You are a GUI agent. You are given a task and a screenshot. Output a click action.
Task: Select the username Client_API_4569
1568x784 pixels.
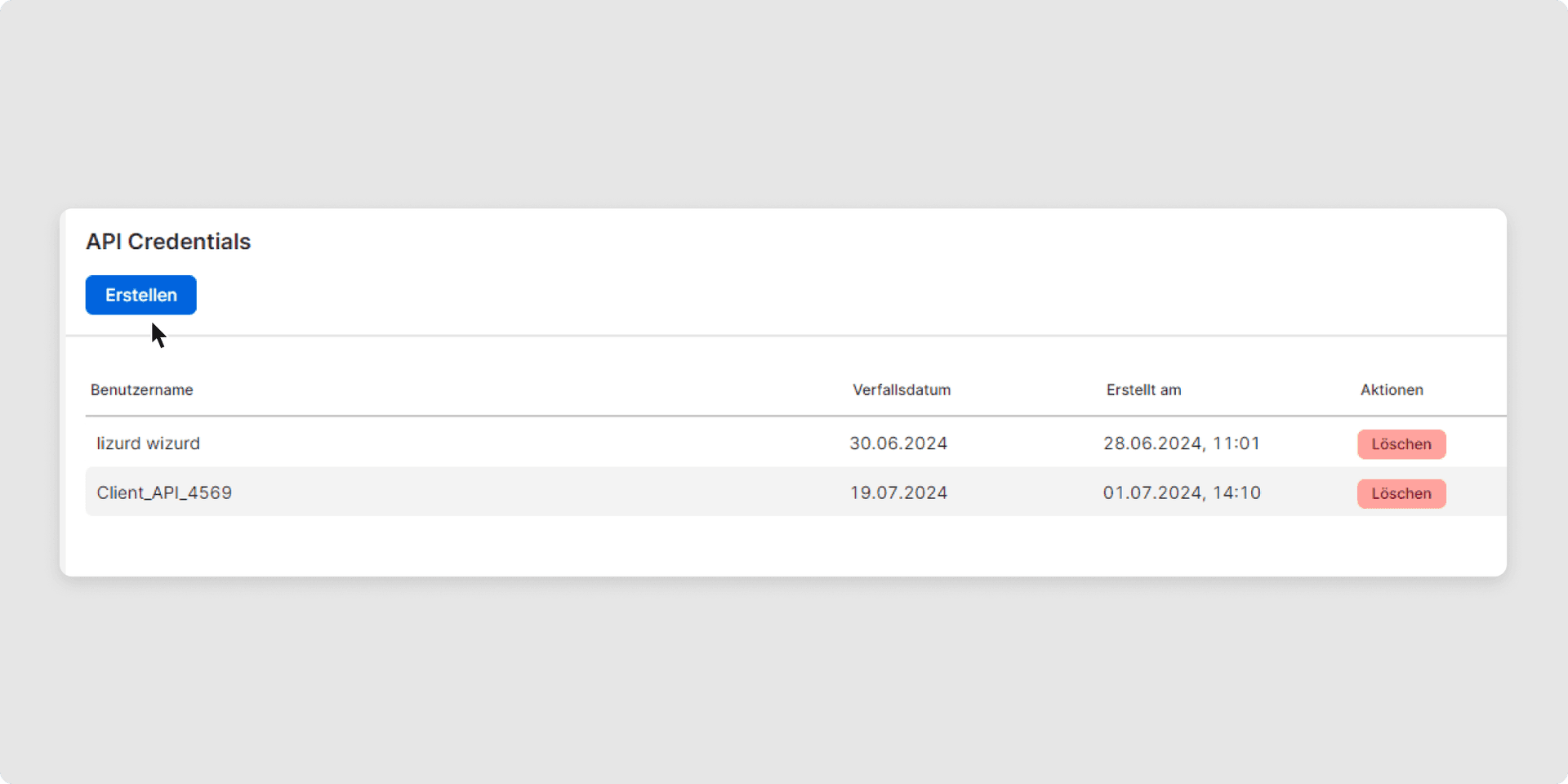click(164, 492)
